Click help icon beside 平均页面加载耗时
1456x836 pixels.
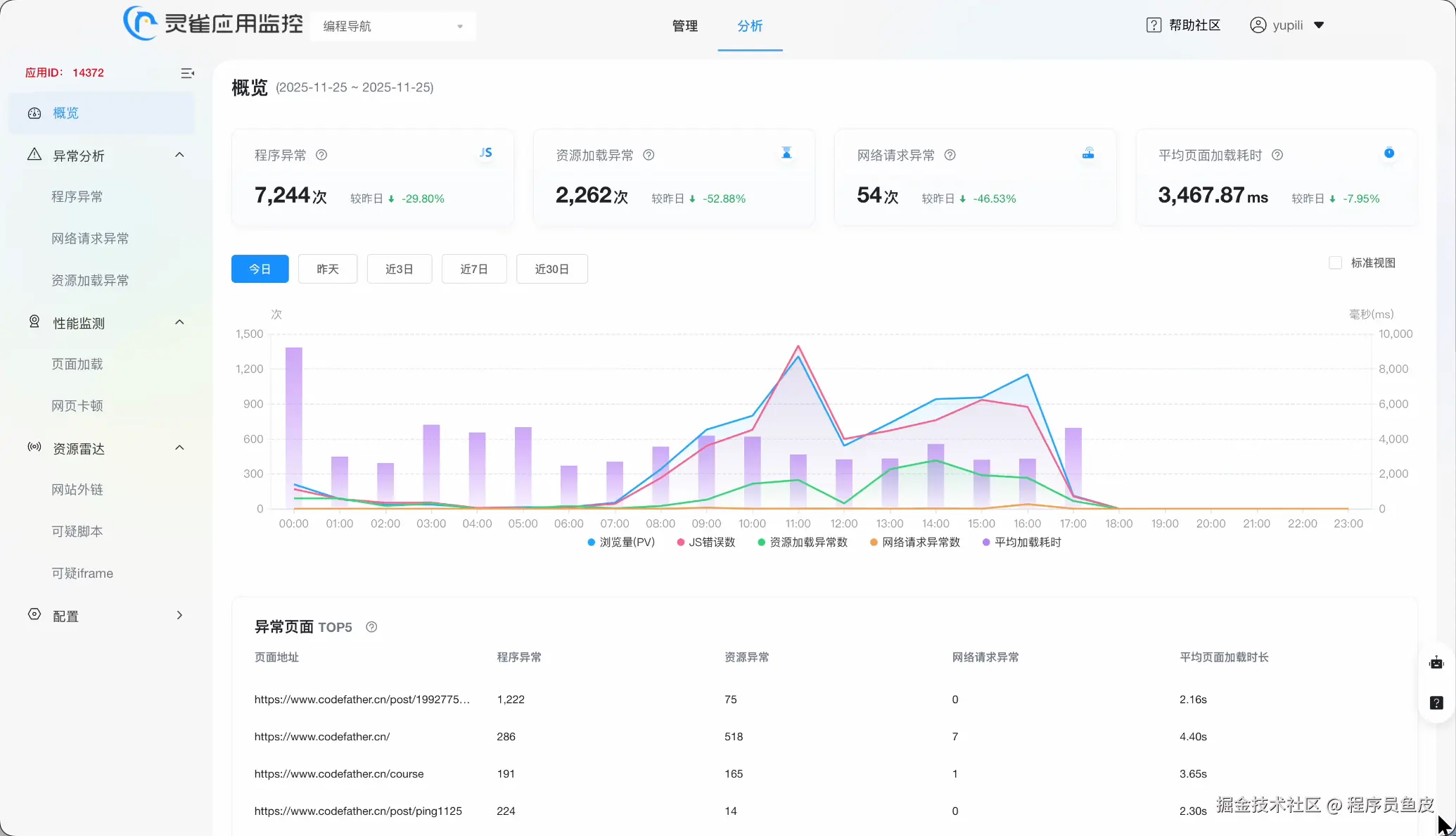tap(1277, 155)
